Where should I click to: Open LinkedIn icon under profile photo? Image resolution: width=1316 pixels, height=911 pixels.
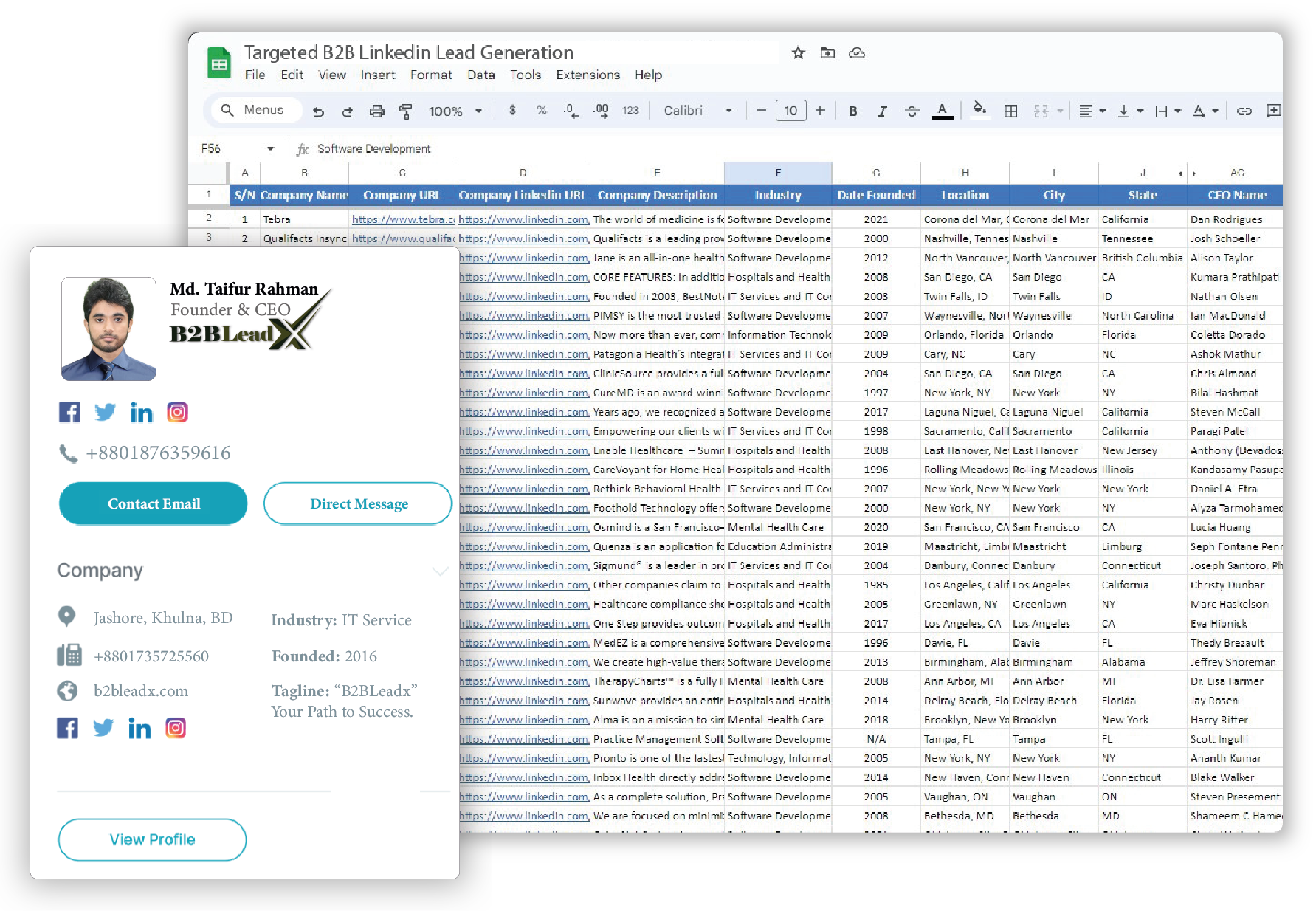pyautogui.click(x=141, y=412)
